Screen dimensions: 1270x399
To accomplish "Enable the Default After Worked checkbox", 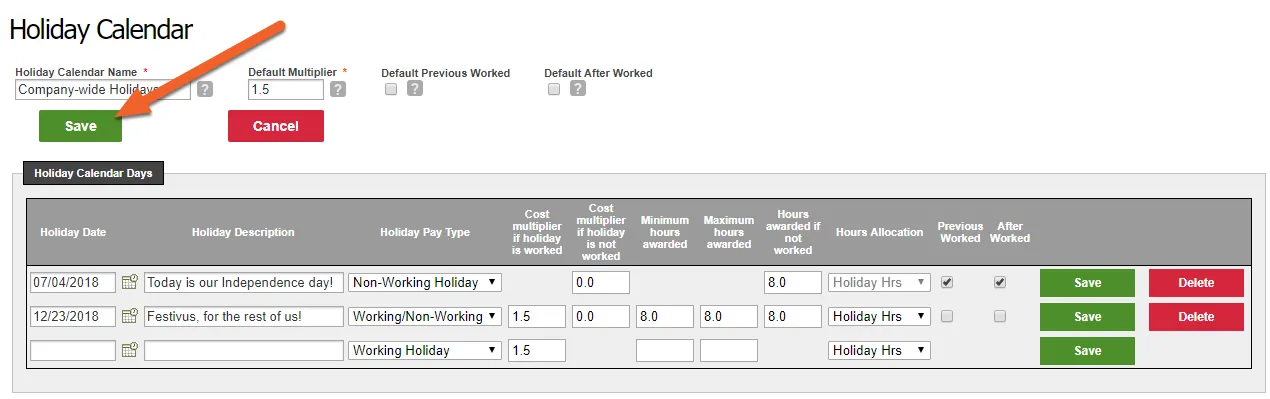I will (553, 89).
